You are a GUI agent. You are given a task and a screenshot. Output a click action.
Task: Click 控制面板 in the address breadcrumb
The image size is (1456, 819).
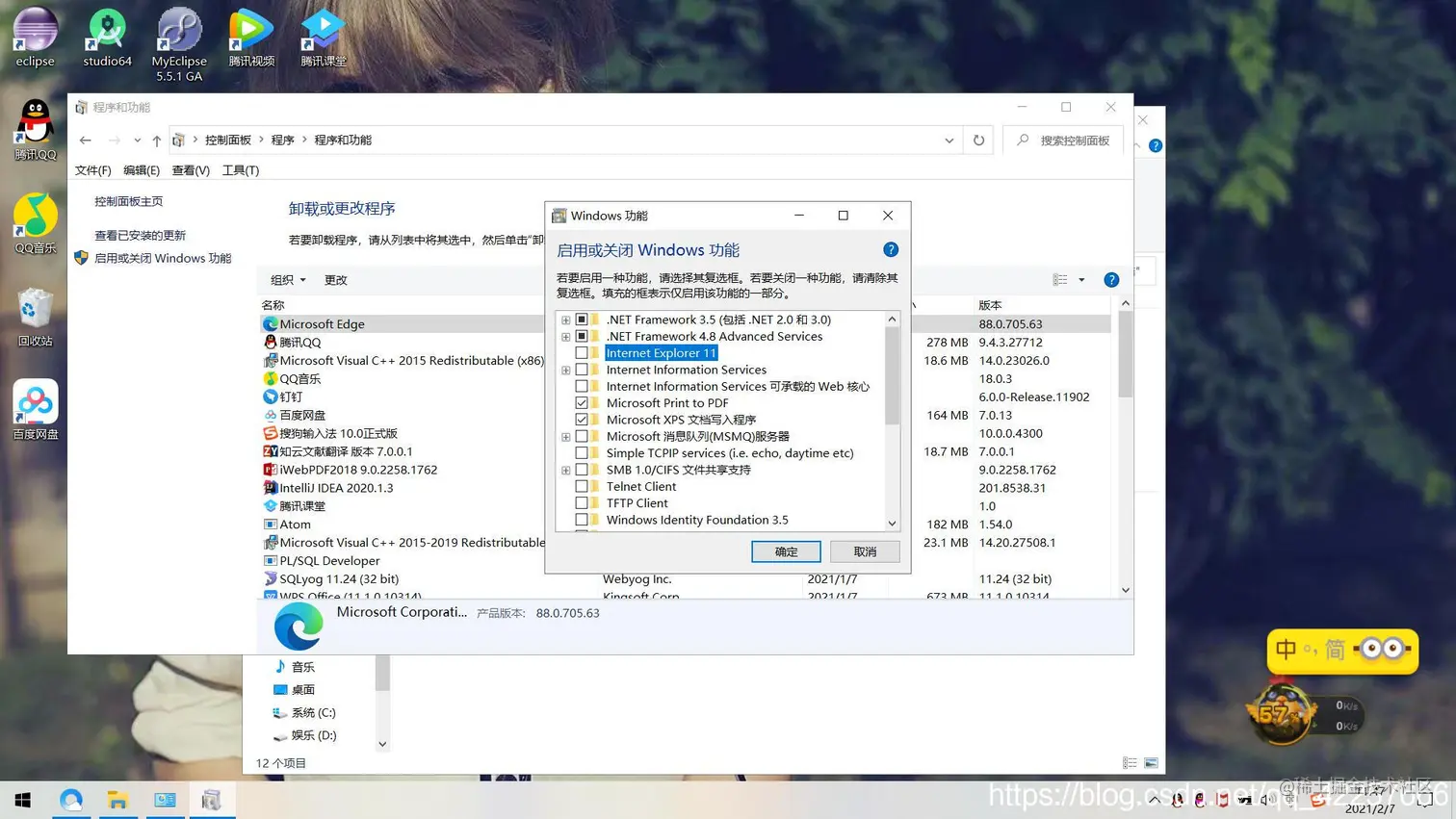point(228,141)
